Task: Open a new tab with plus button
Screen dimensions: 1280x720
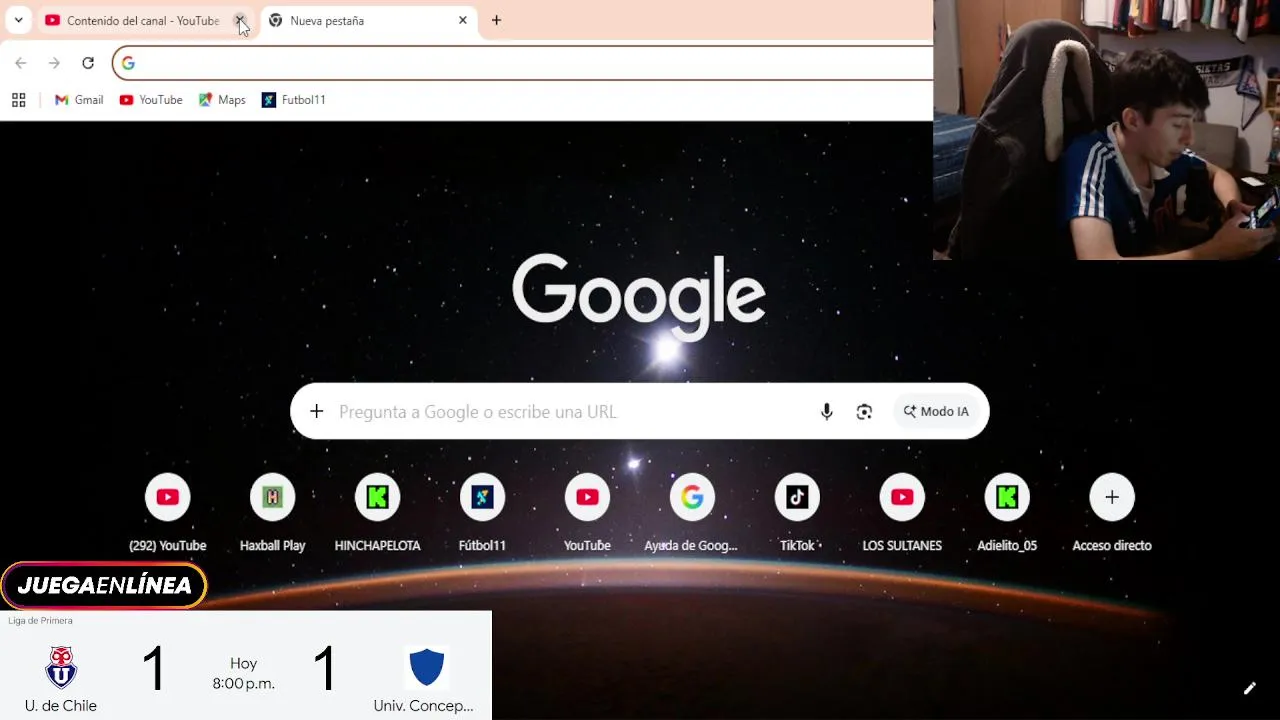Action: coord(496,20)
